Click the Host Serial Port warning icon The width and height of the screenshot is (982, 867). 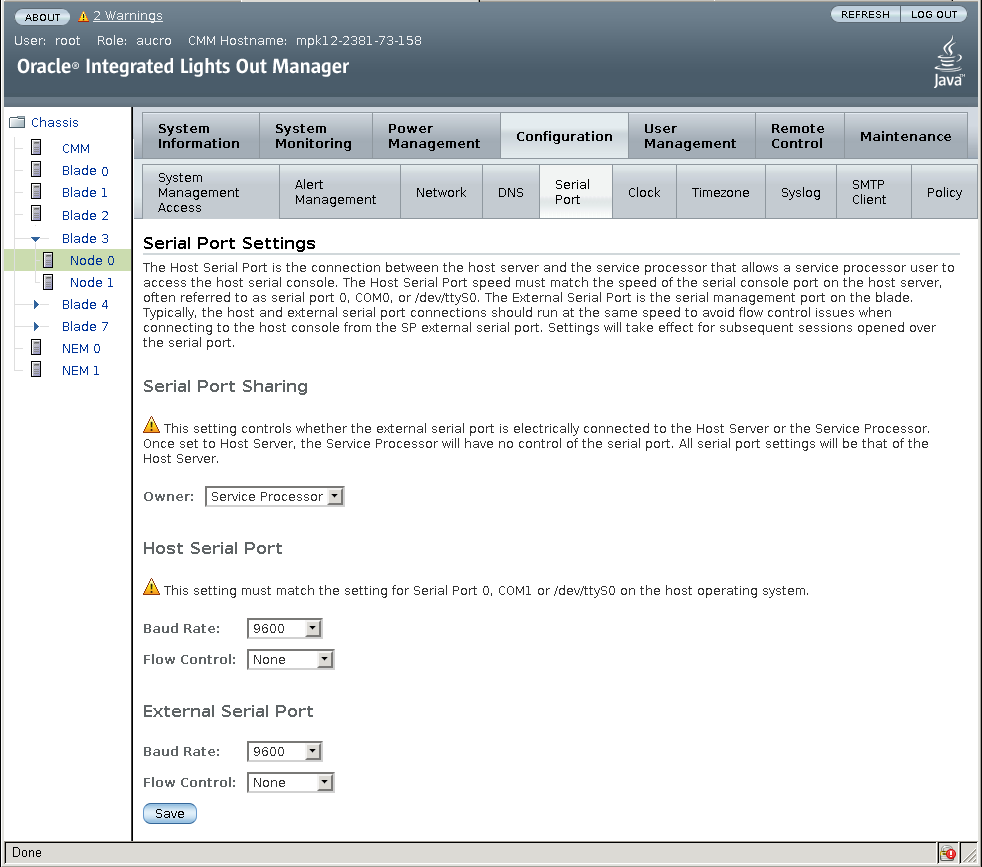(x=152, y=587)
